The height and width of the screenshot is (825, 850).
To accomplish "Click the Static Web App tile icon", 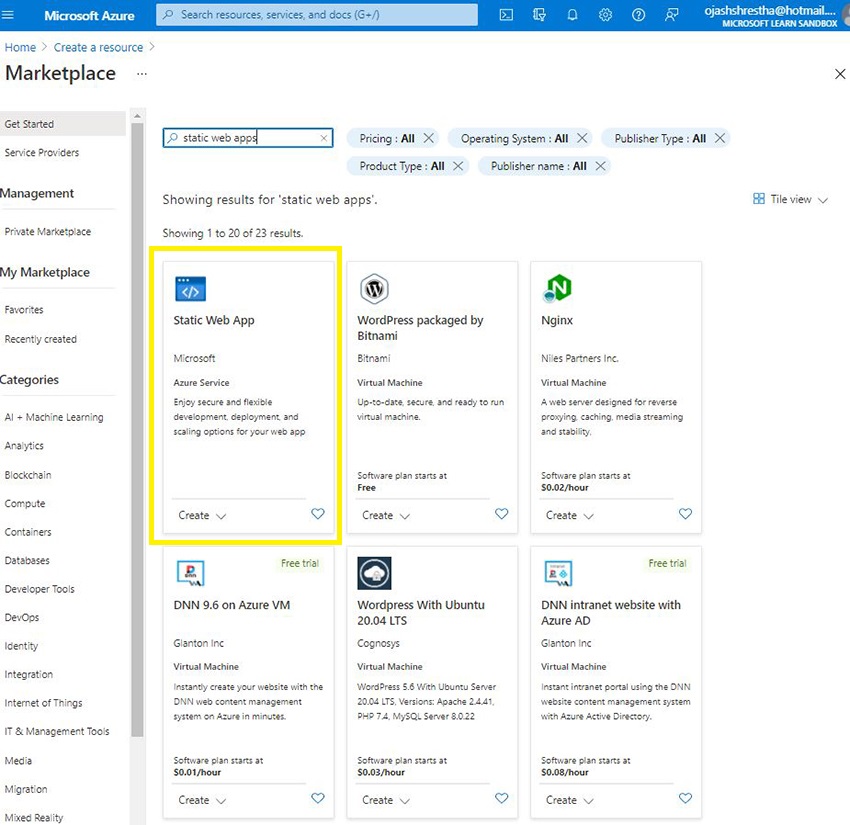I will (x=190, y=289).
